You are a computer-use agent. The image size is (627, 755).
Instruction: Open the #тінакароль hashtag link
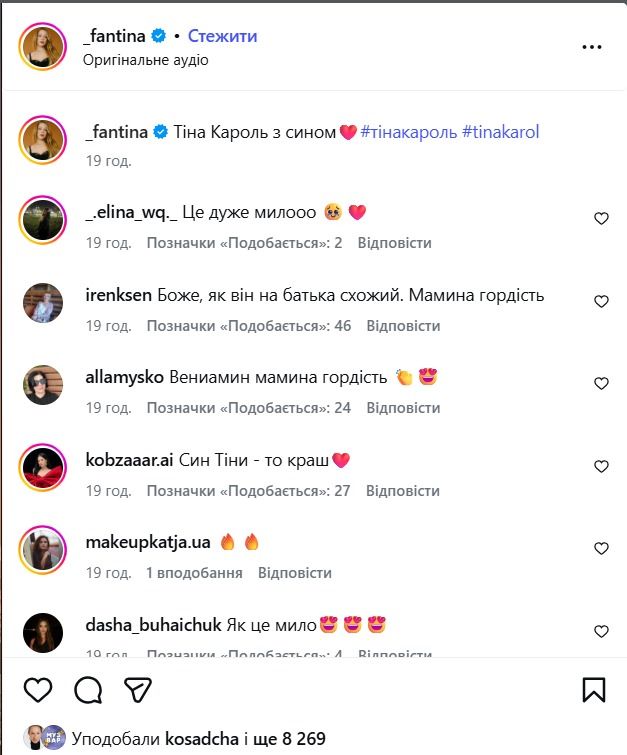407,132
